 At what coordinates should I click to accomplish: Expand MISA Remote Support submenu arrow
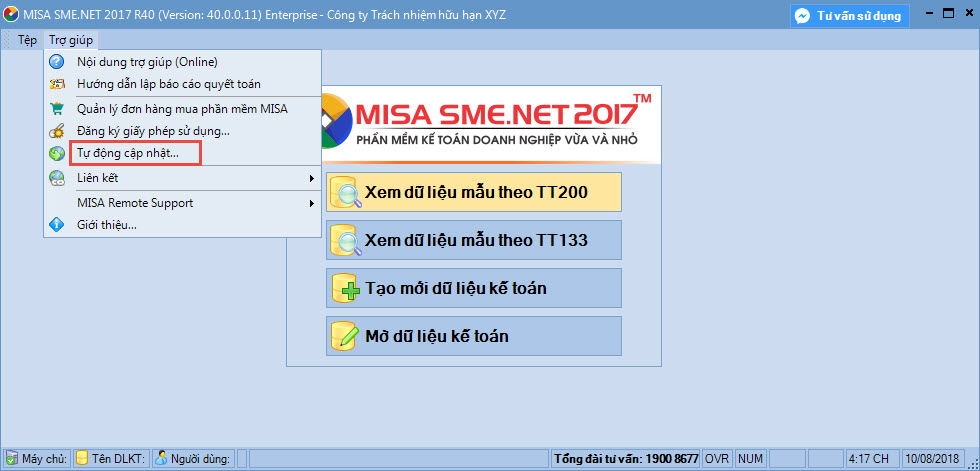click(x=311, y=204)
